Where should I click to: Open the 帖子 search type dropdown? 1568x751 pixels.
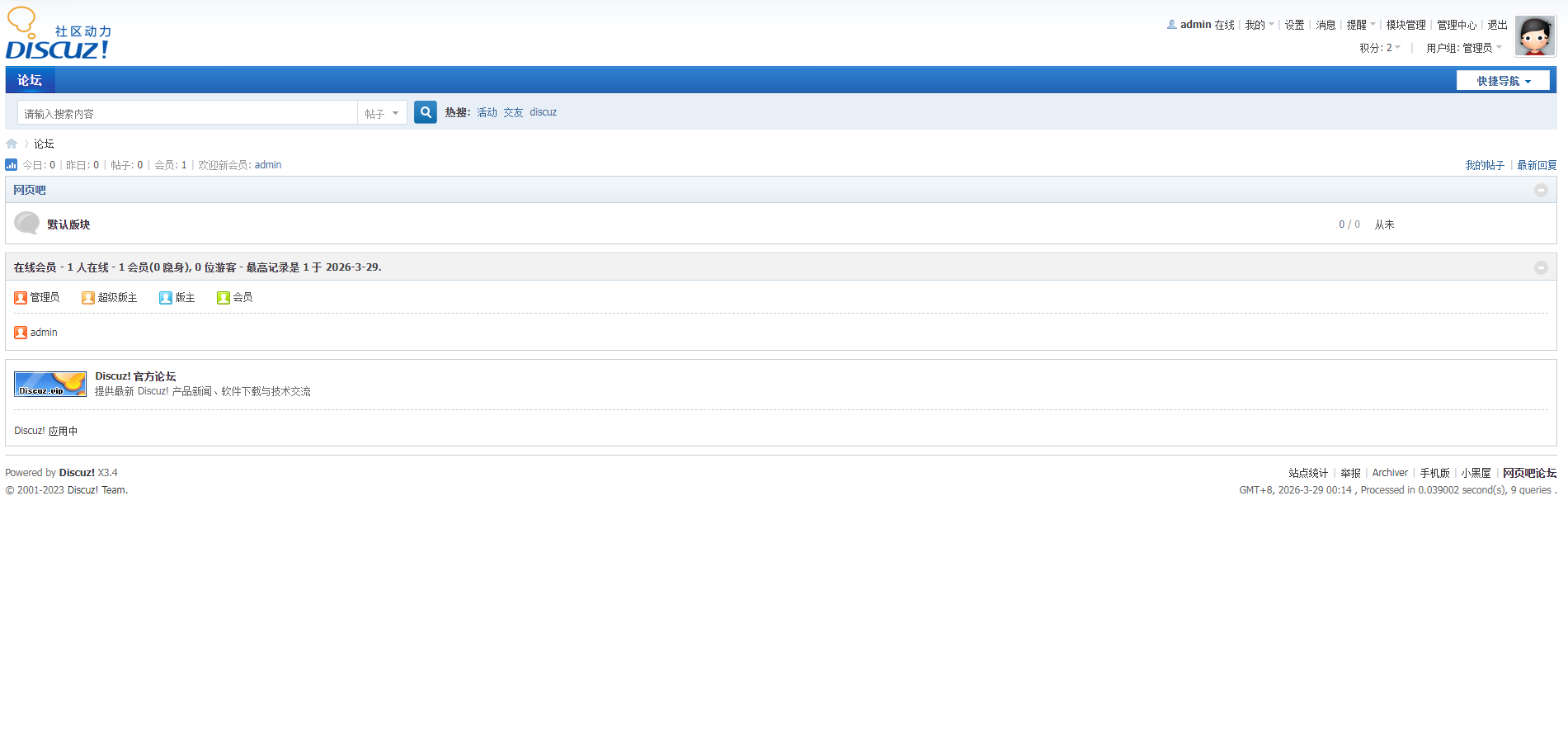(x=382, y=113)
